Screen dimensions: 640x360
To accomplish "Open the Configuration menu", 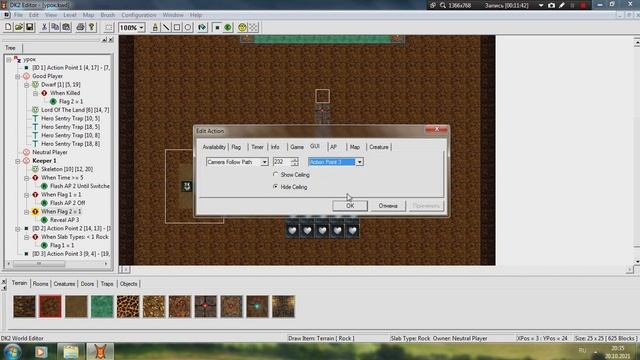I will click(138, 15).
